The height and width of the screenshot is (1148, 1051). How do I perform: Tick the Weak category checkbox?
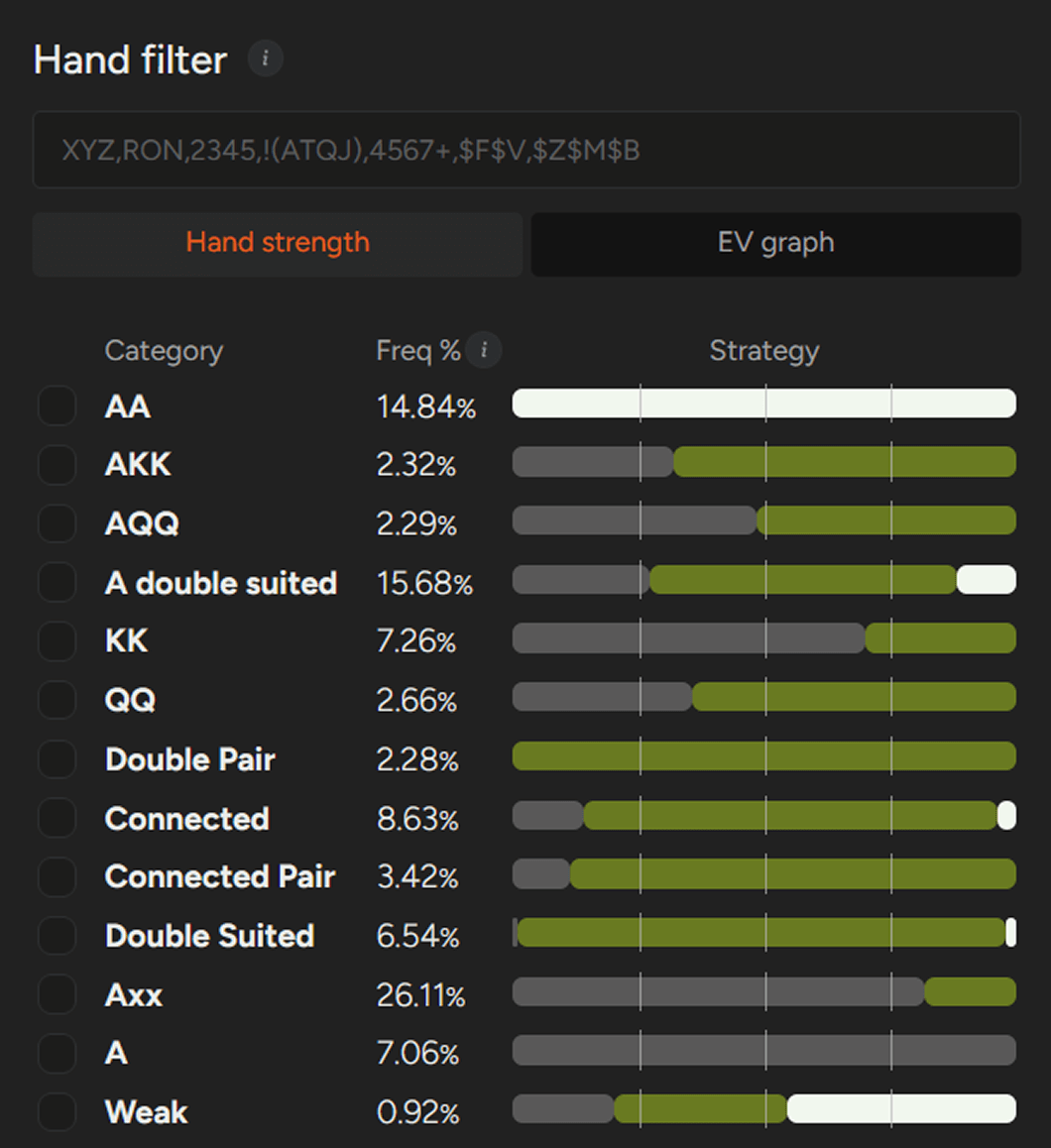(x=57, y=1112)
